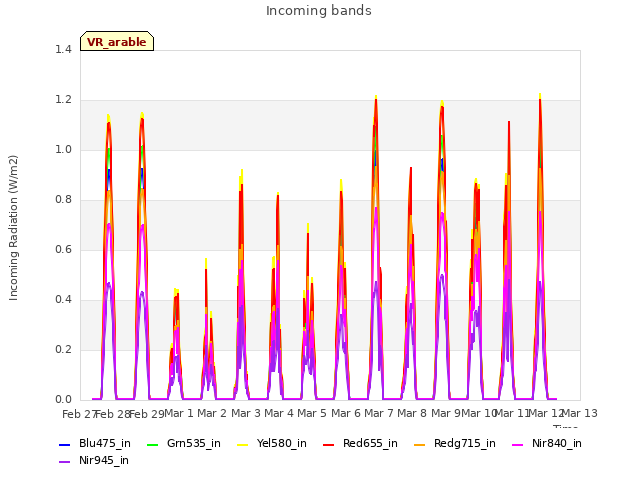Toggle the Grn535_in legend entry
640x480 pixels.
click(x=183, y=443)
